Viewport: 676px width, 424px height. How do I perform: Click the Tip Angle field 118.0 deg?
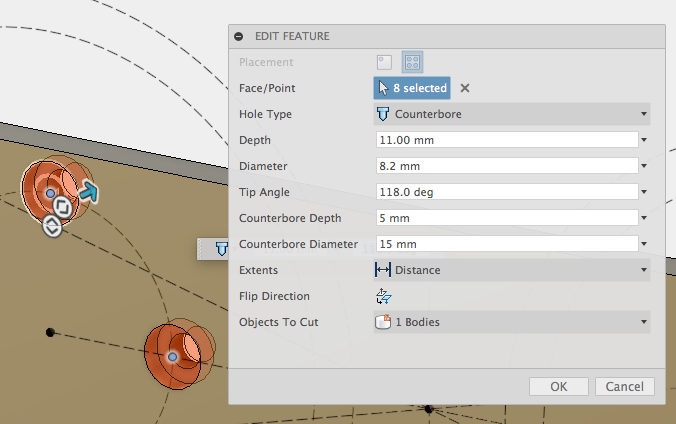point(507,192)
